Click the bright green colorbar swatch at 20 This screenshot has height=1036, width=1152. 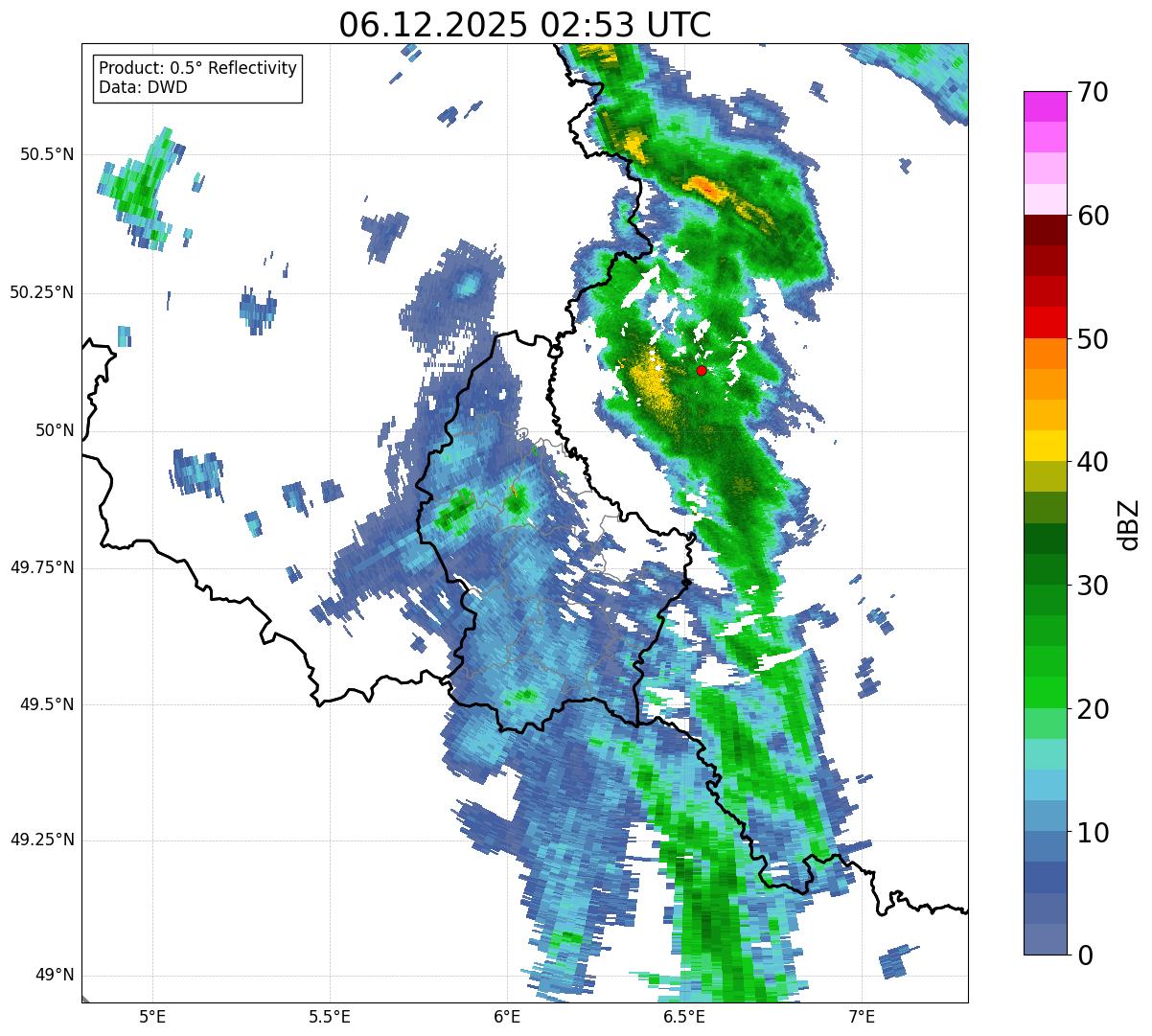click(x=1044, y=693)
